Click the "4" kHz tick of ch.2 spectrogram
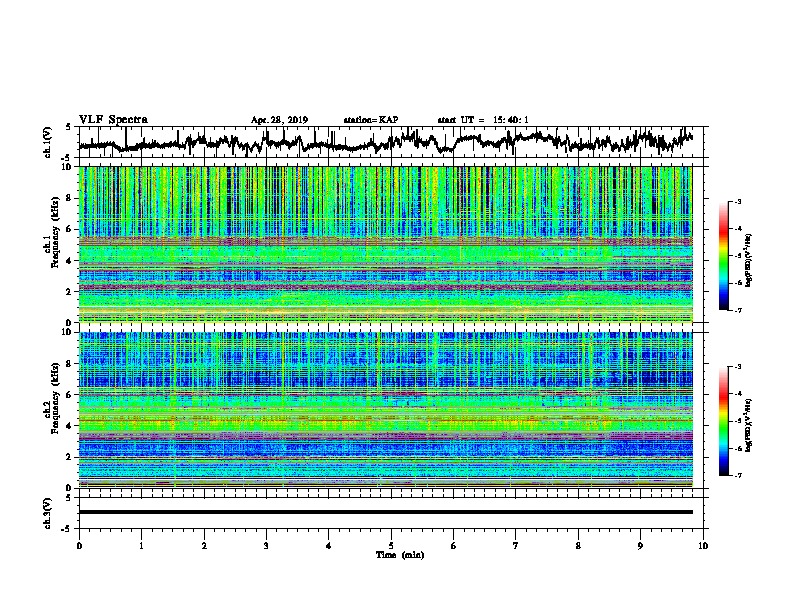The image size is (792, 612). pos(71,426)
